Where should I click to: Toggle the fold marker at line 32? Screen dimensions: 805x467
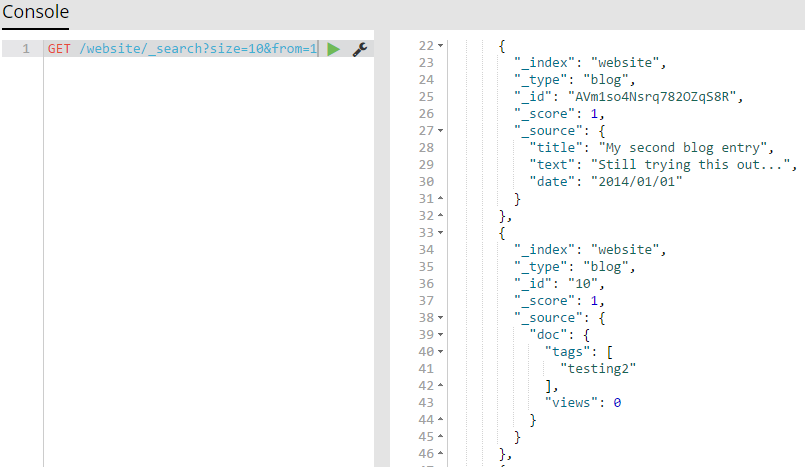click(x=440, y=215)
